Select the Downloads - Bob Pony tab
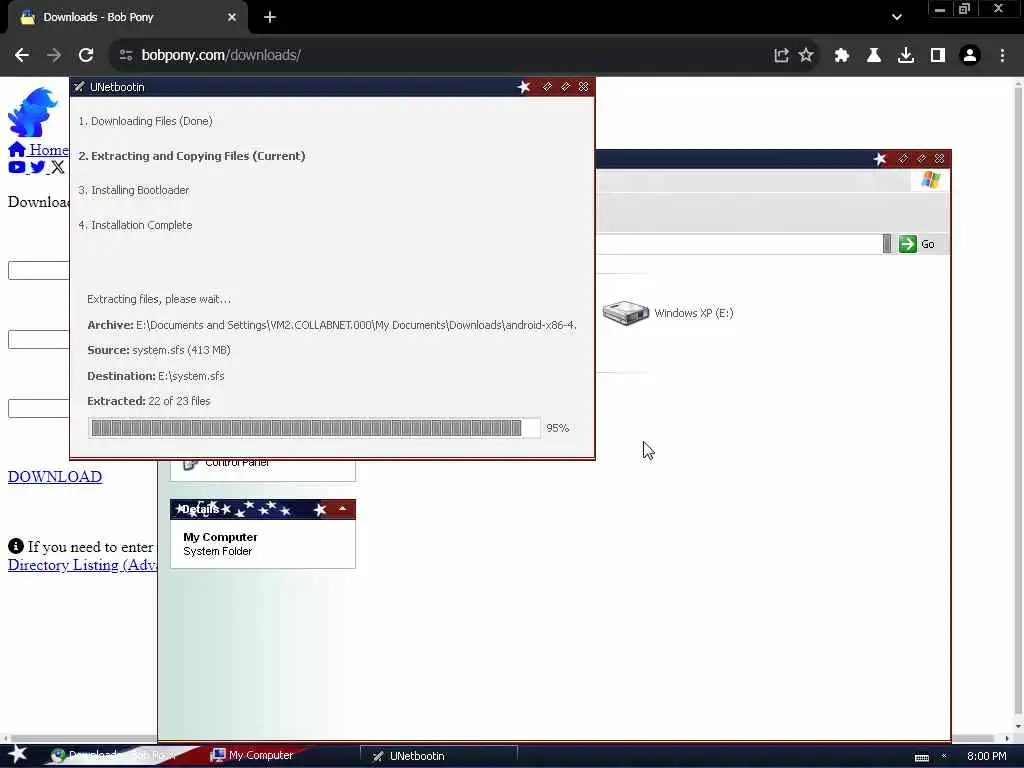 click(128, 18)
